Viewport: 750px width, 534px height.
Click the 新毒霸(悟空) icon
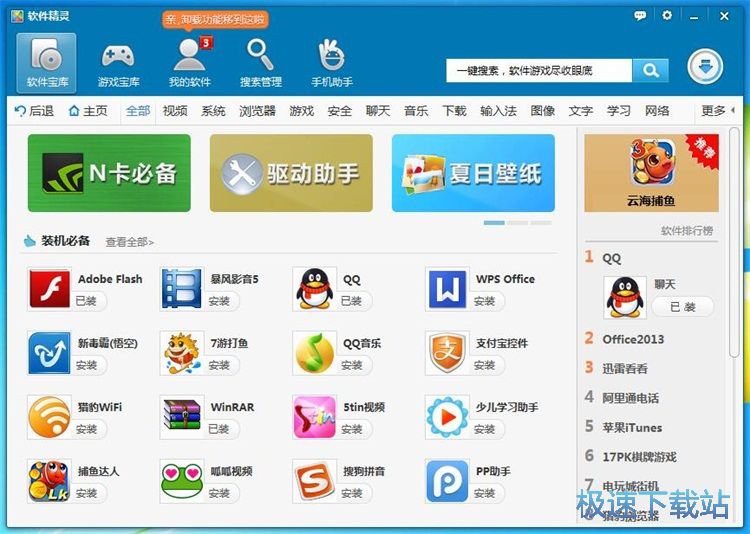coord(49,353)
